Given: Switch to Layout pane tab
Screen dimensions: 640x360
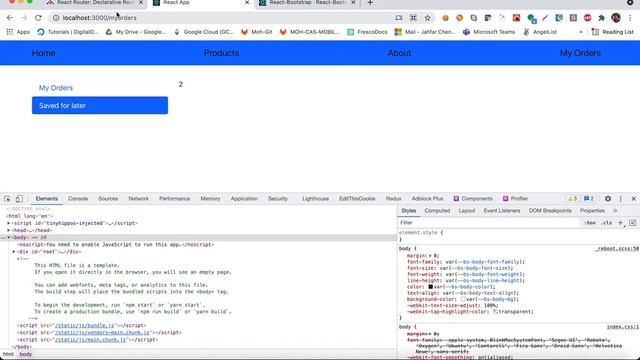Looking at the screenshot, I should (467, 211).
